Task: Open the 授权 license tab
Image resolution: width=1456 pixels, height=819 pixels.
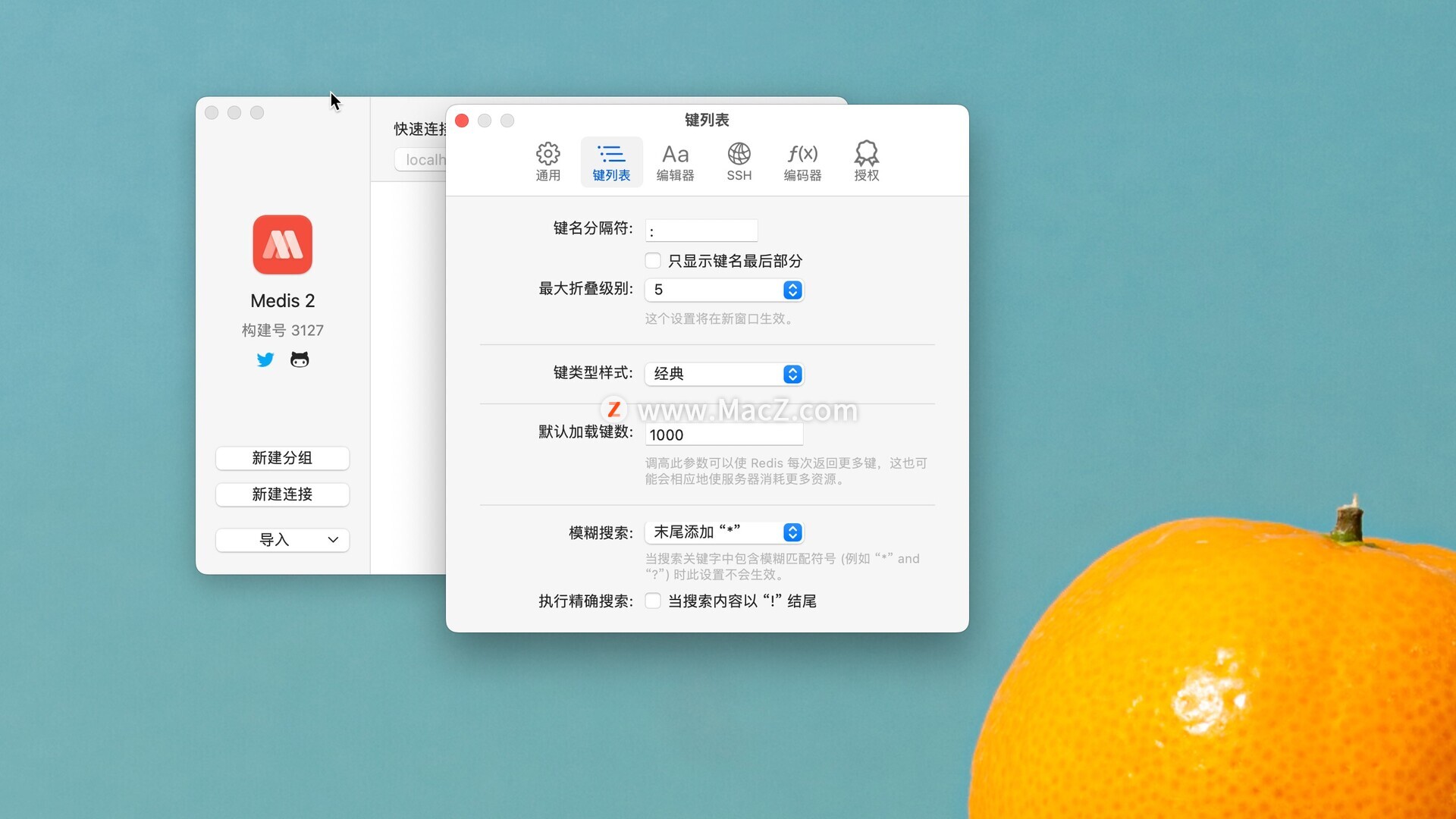Action: (x=866, y=162)
